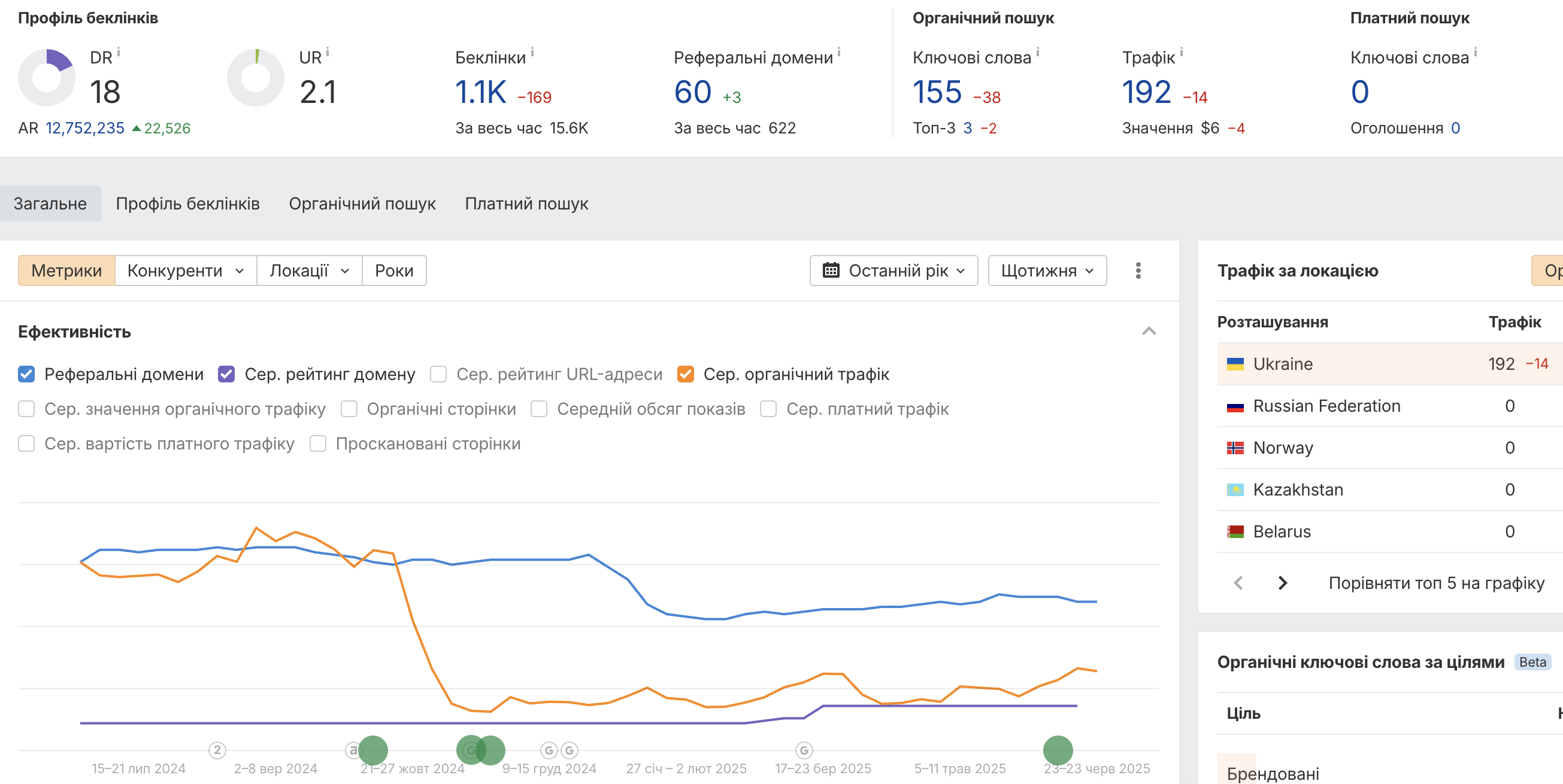Click the Kazakhstan location row
Image resolution: width=1563 pixels, height=784 pixels.
(1389, 490)
